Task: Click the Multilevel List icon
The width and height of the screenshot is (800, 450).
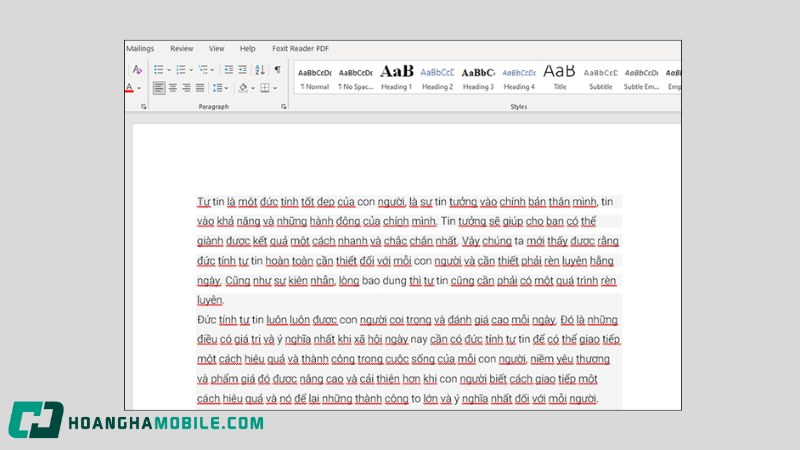Action: 203,70
